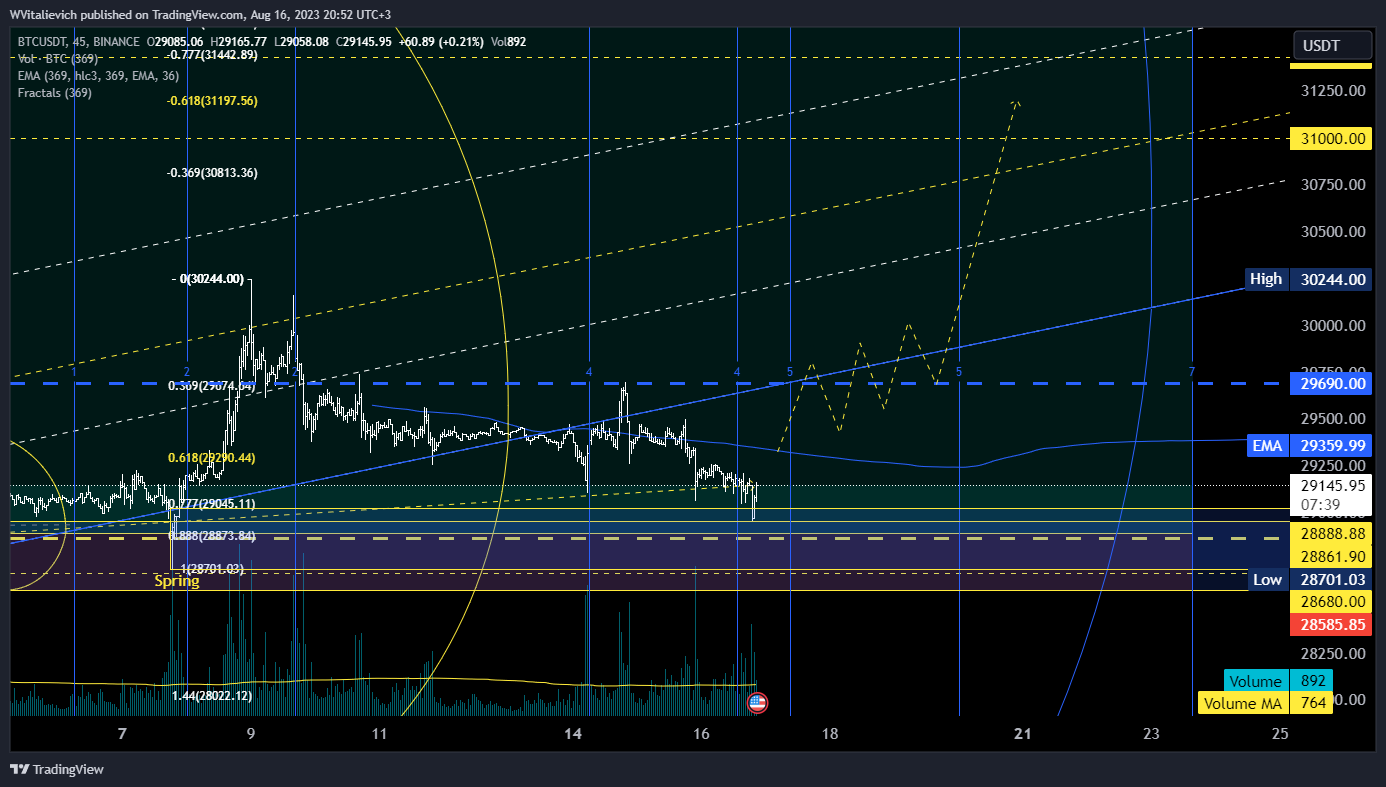Screen dimensions: 1386x787
Task: Open the USDT currency selector
Action: click(x=1331, y=45)
